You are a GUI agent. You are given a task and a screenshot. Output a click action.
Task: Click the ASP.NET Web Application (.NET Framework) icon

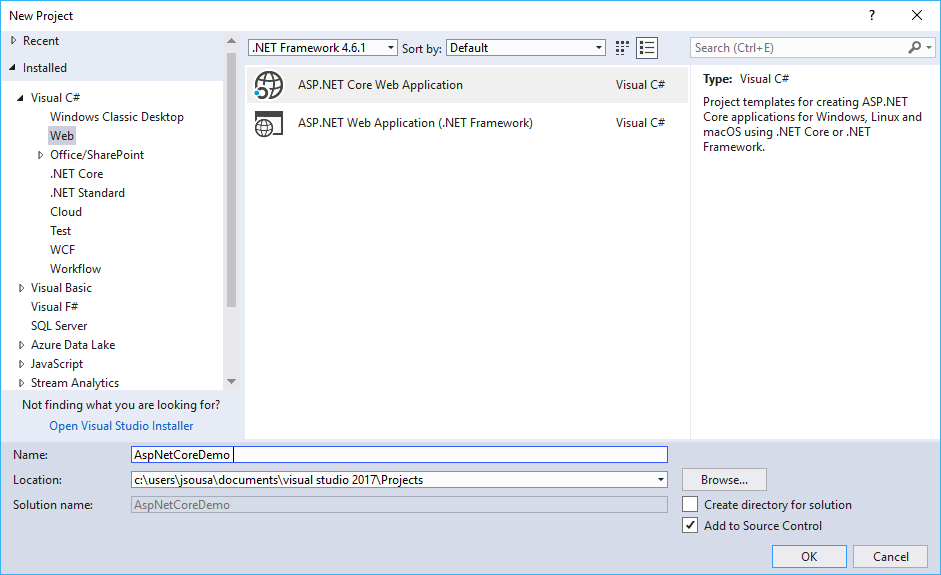268,123
